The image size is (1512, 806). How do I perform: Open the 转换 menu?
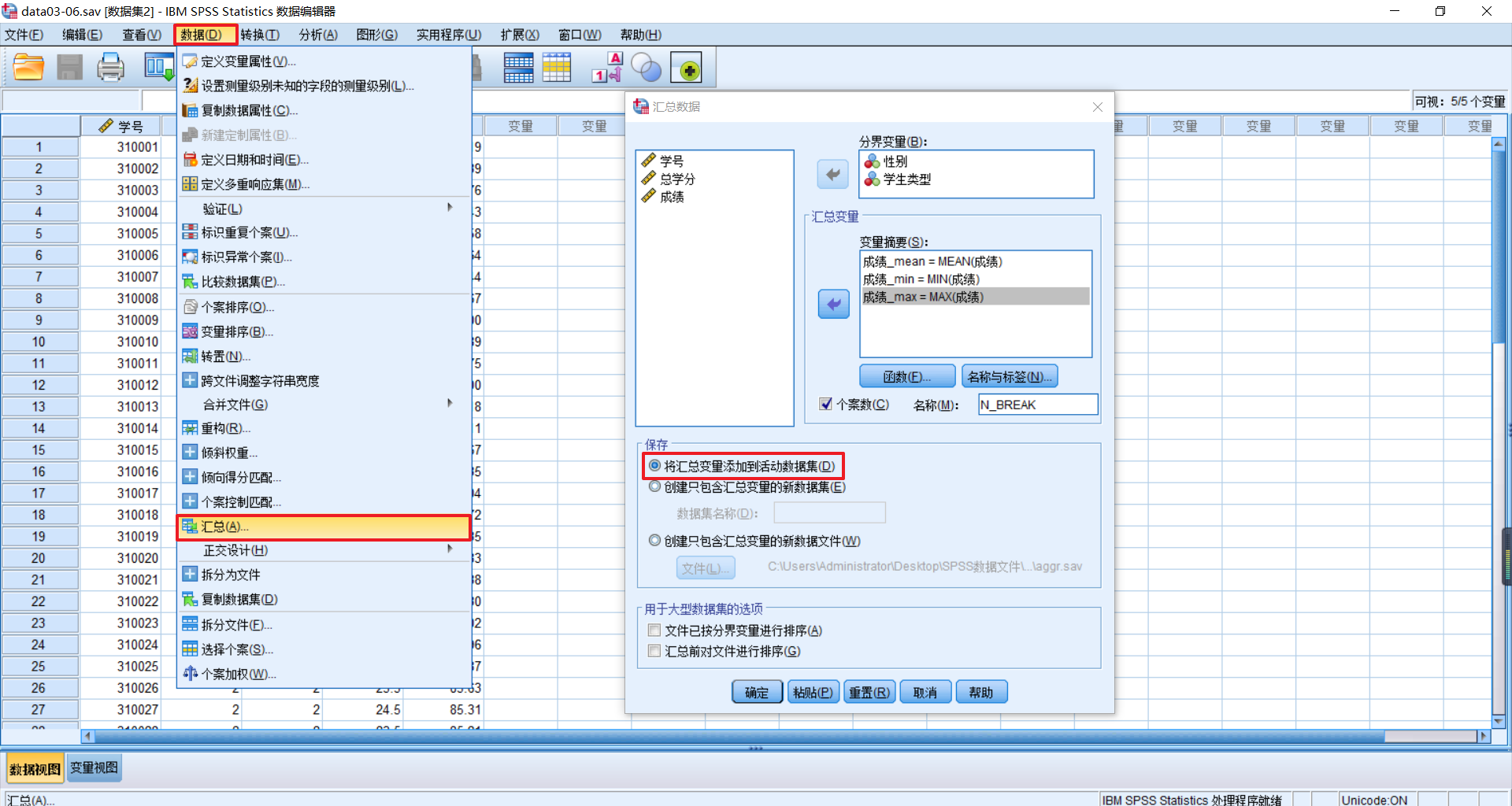260,35
